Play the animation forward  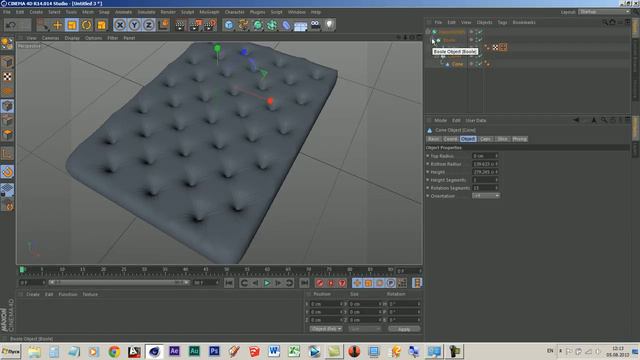point(267,283)
